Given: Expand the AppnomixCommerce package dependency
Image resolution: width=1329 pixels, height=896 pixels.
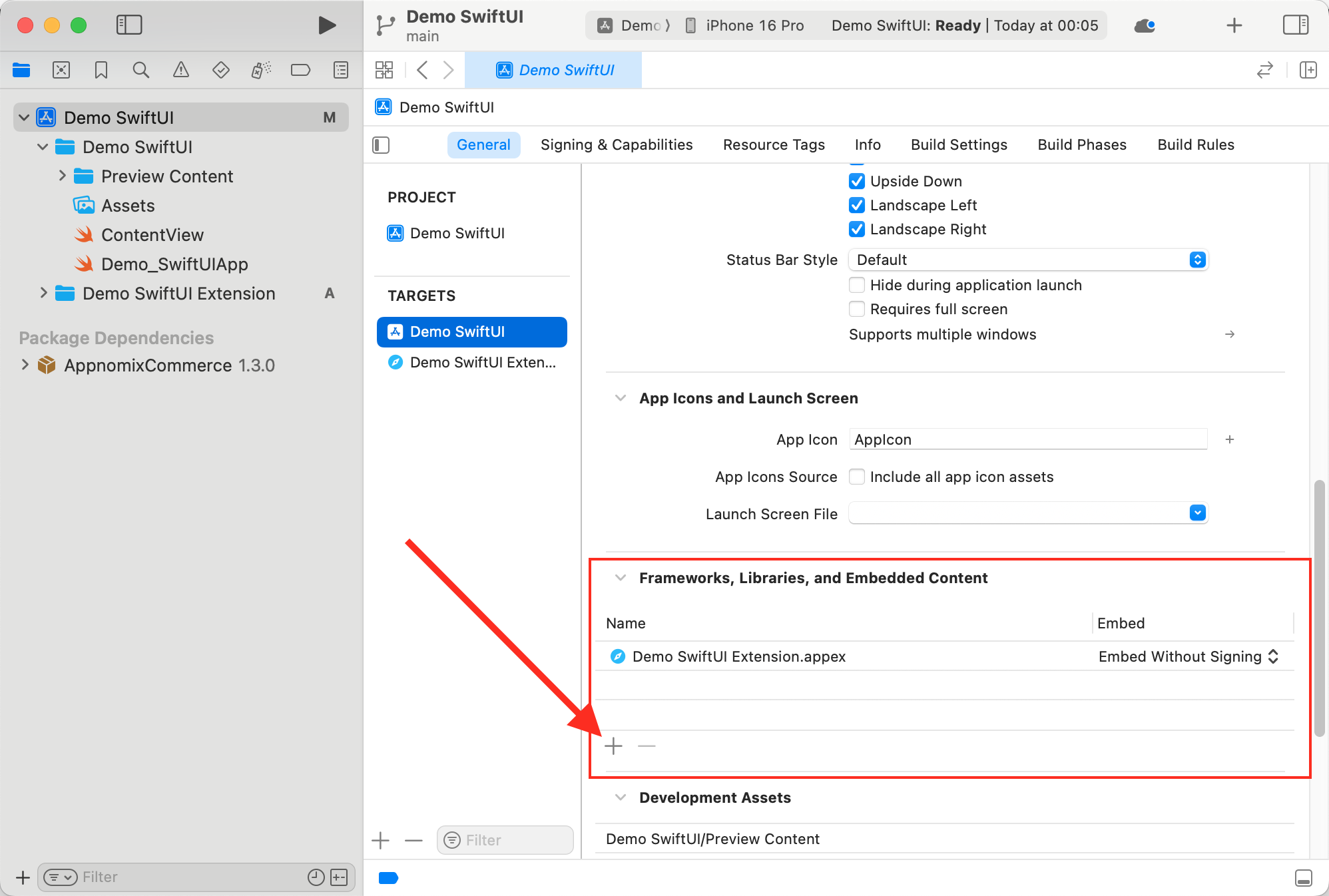Looking at the screenshot, I should coord(25,365).
